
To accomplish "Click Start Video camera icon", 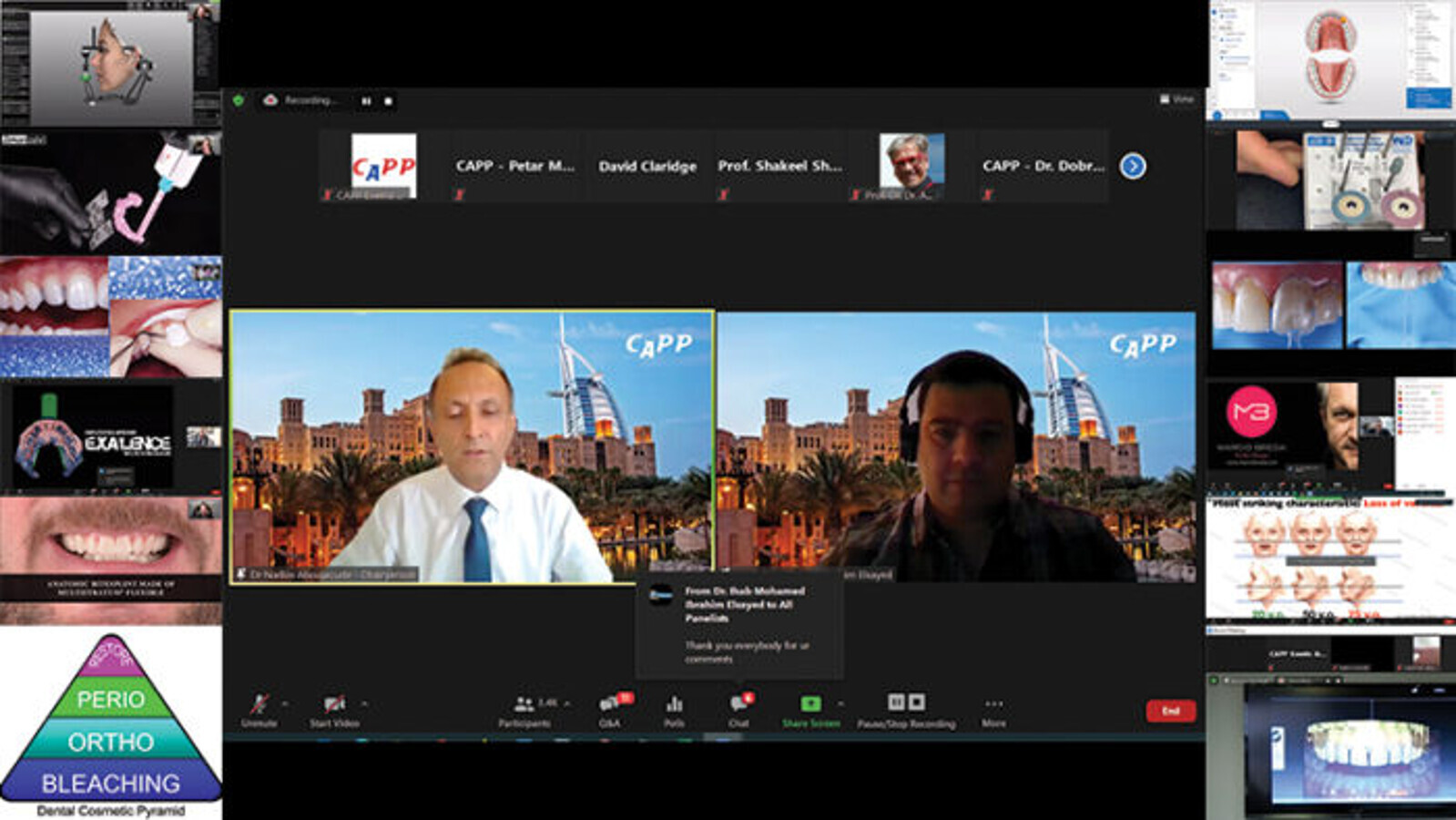I will tap(334, 704).
